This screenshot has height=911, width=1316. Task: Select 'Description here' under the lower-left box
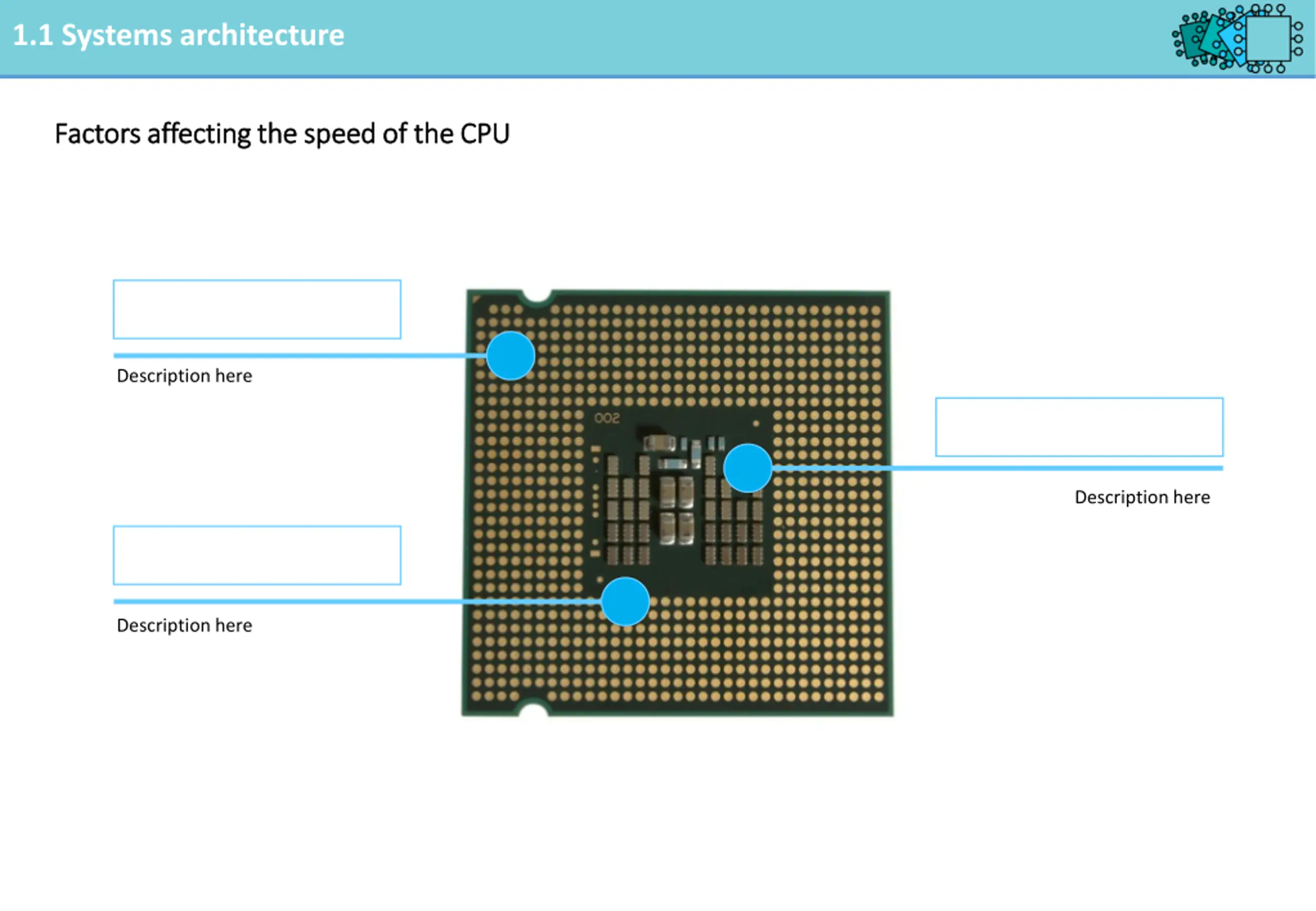click(x=185, y=626)
